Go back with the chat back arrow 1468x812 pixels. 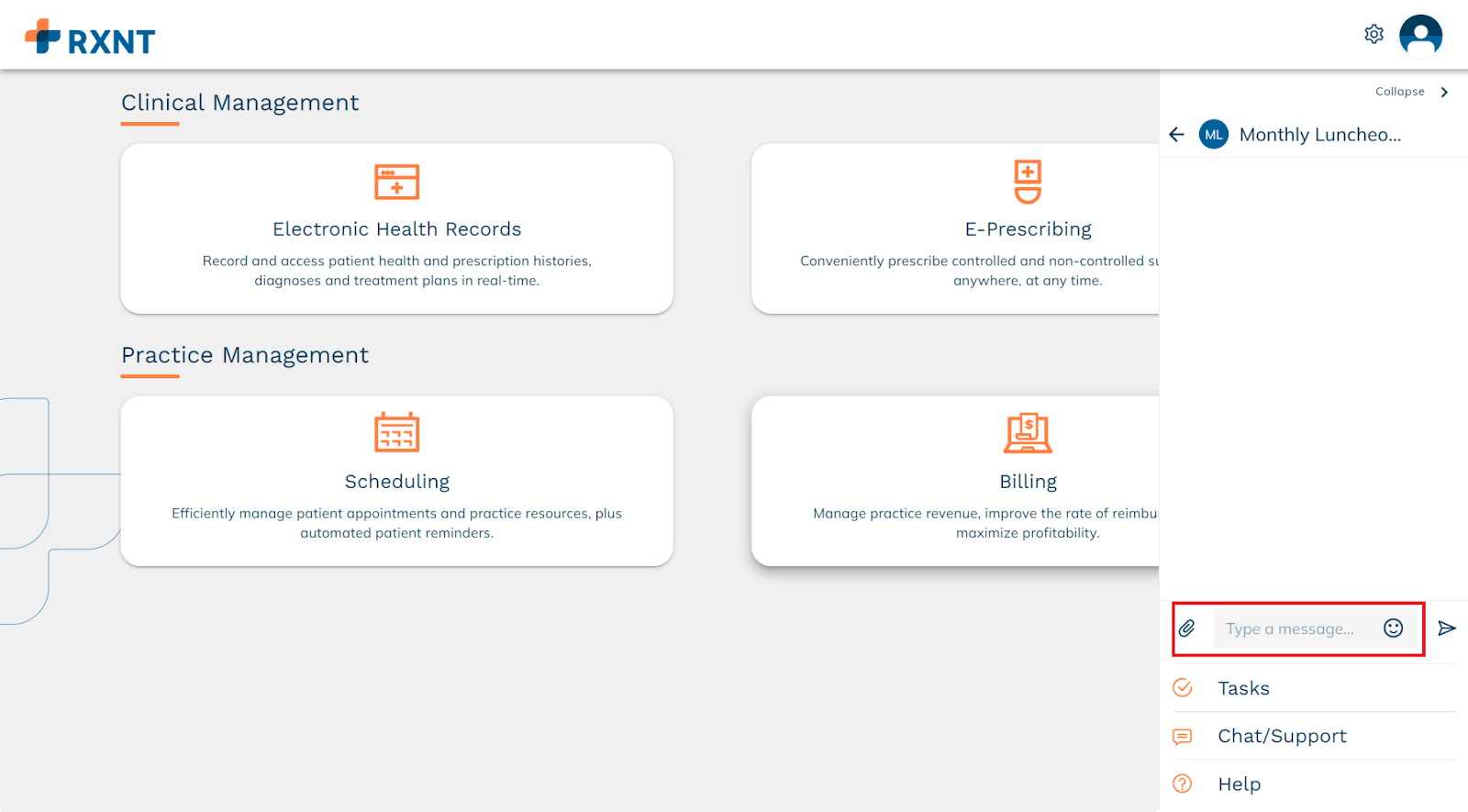(1177, 135)
